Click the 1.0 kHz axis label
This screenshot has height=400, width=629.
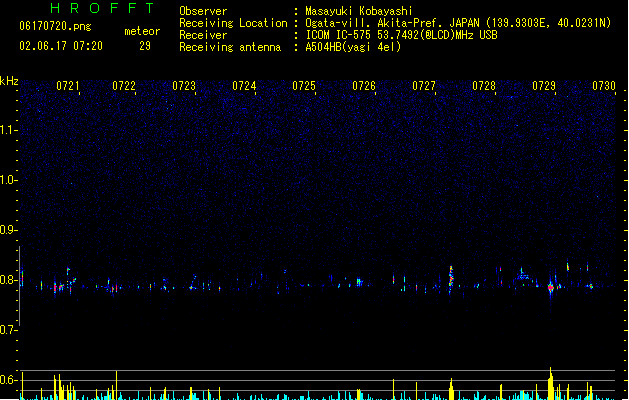coord(7,180)
